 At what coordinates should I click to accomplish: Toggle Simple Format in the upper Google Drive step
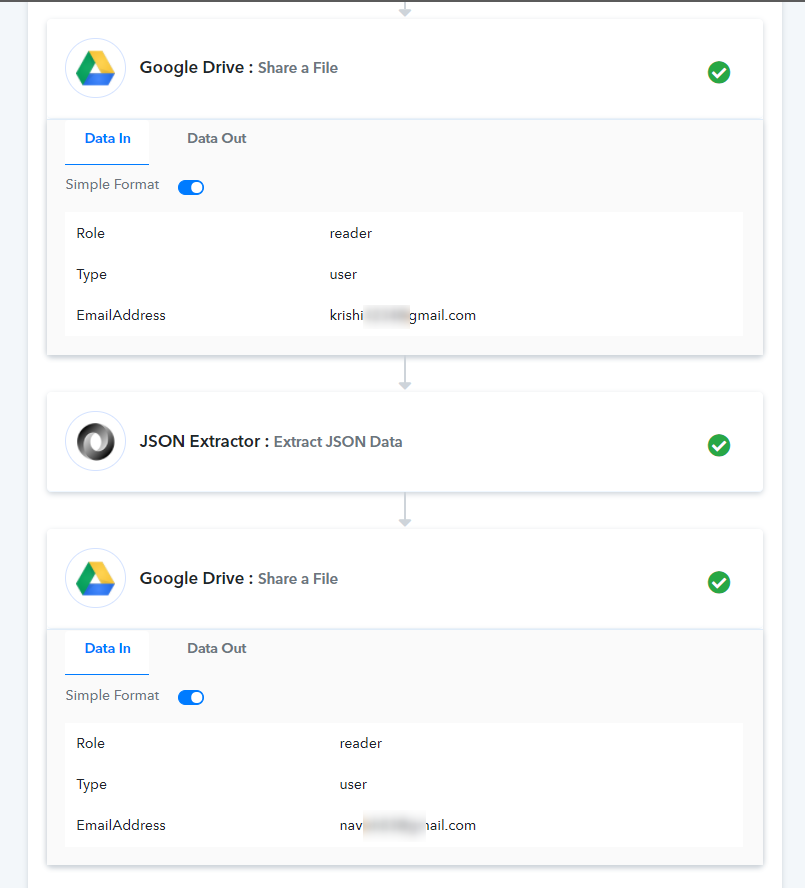[x=191, y=187]
